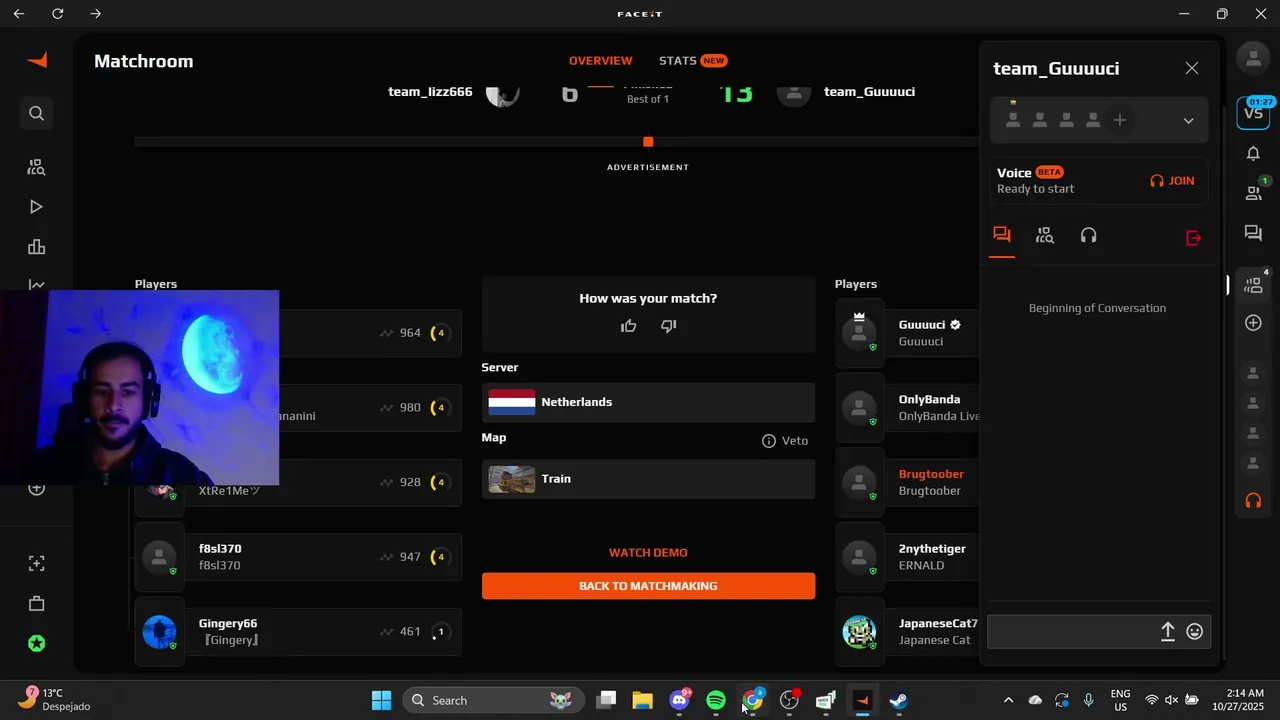1280x720 pixels.
Task: Open f8sl370's player row
Action: (298, 557)
